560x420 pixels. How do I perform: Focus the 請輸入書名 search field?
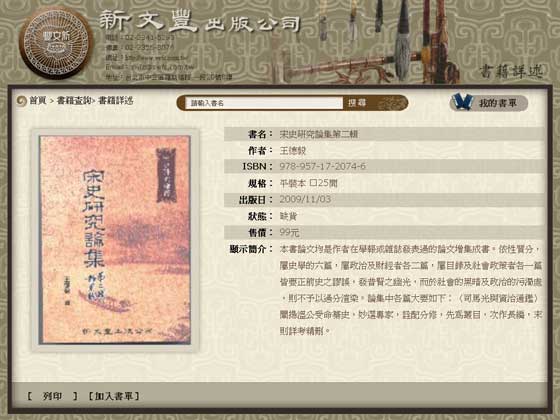tap(264, 103)
